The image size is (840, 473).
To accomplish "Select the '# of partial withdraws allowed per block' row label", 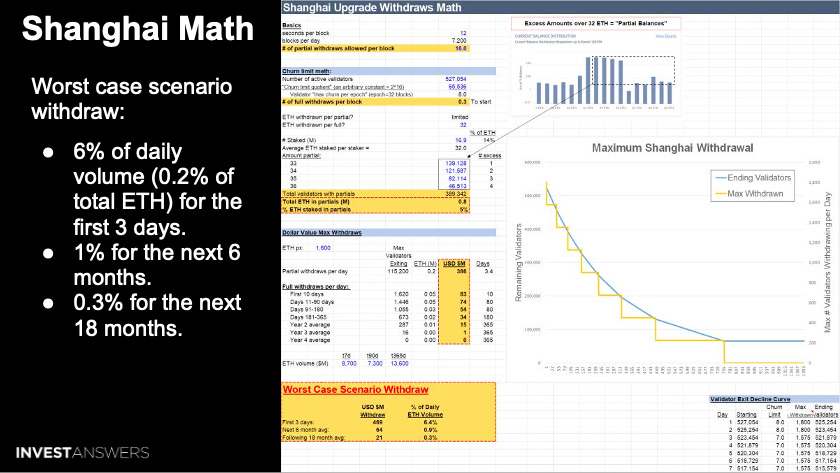I will [x=338, y=48].
